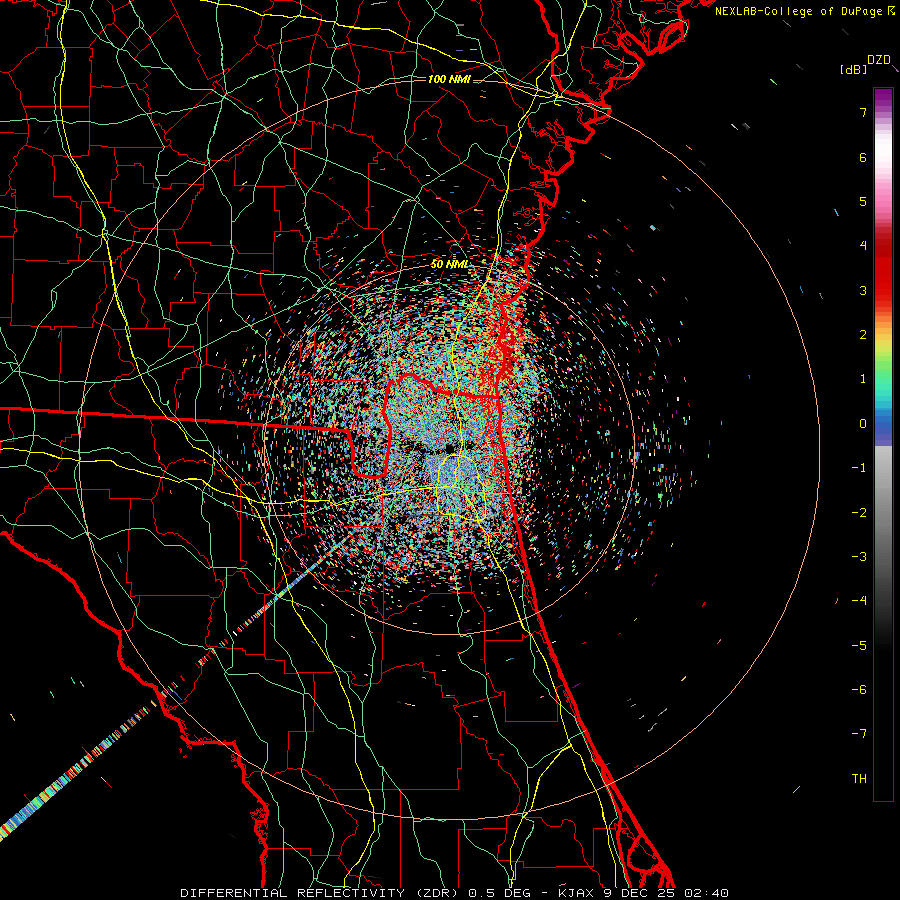Click the -5 value on color scale
Screen dimensions: 900x900
tap(859, 646)
